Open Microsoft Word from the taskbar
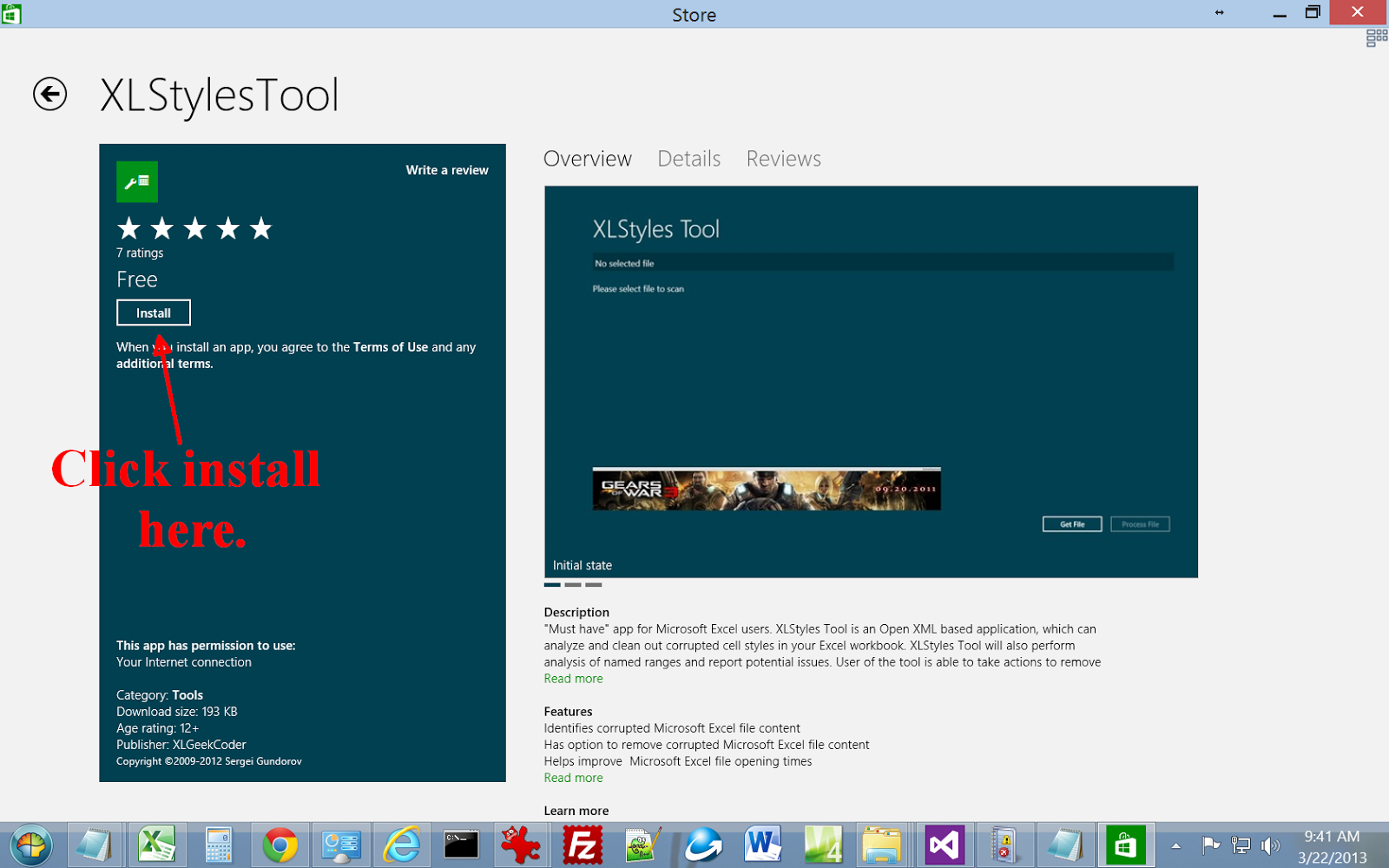This screenshot has height=868, width=1389. point(763,844)
